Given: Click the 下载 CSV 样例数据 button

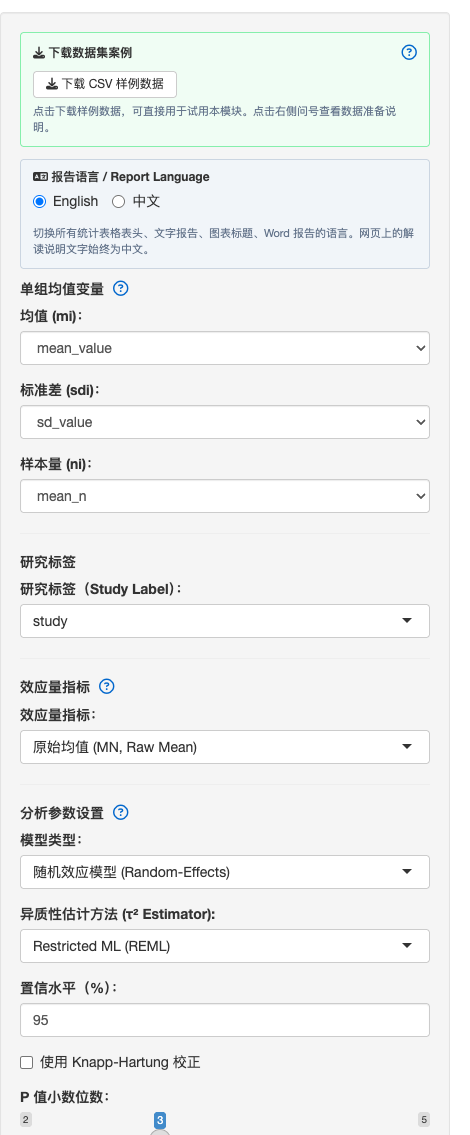Looking at the screenshot, I should [105, 84].
